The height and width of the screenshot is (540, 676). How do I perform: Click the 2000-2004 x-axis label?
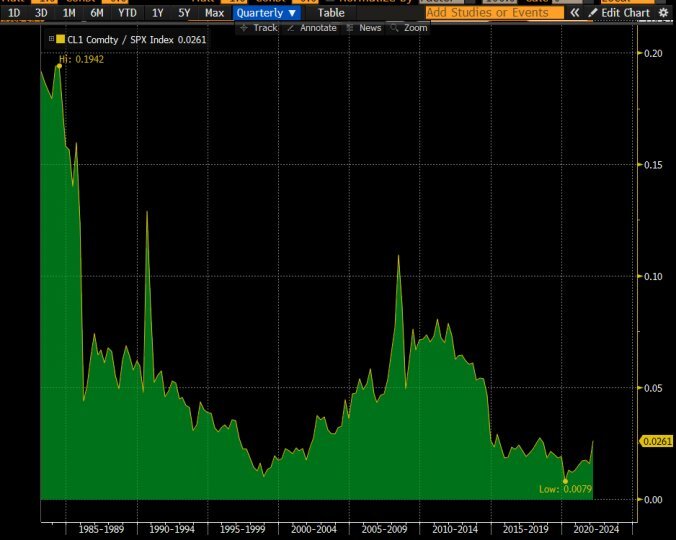pyautogui.click(x=313, y=529)
